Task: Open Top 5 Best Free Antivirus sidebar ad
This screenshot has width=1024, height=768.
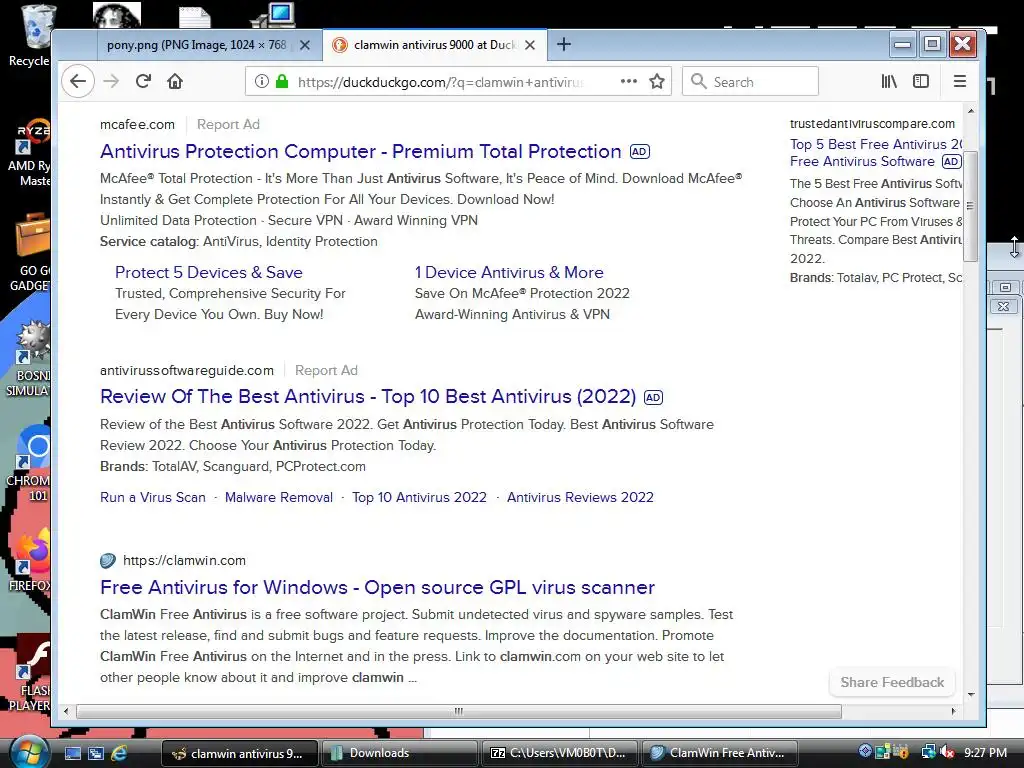Action: coord(876,153)
